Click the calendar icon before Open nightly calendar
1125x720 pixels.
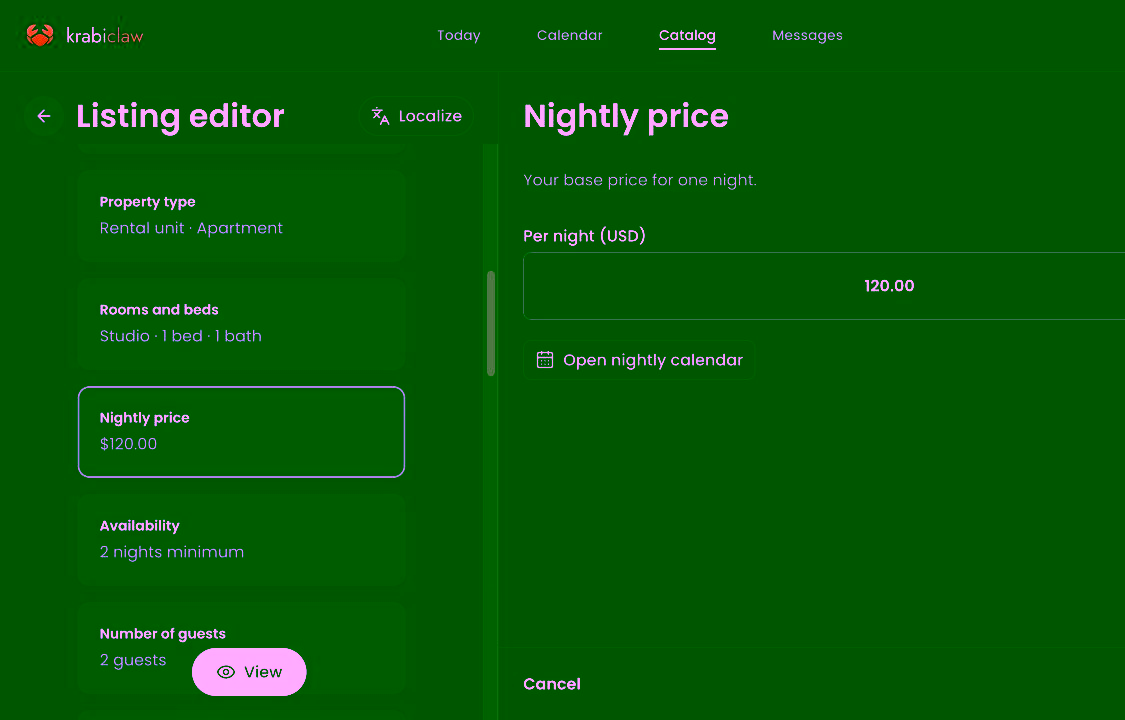tap(545, 360)
